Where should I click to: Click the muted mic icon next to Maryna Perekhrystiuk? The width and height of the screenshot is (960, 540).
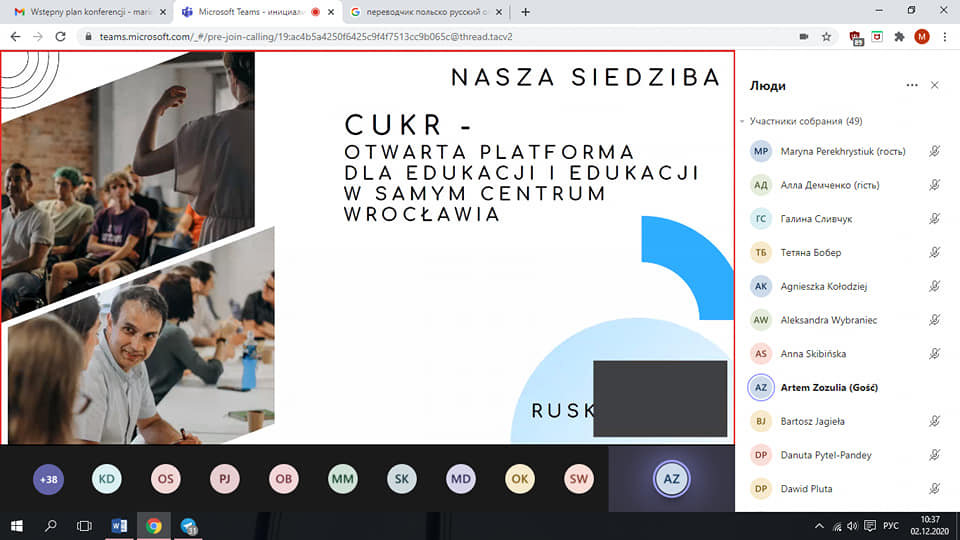point(934,151)
